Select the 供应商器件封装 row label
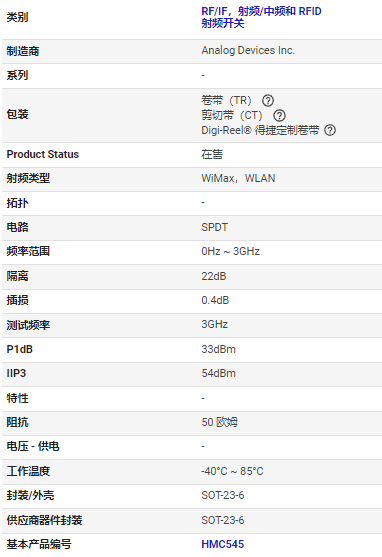 44,520
